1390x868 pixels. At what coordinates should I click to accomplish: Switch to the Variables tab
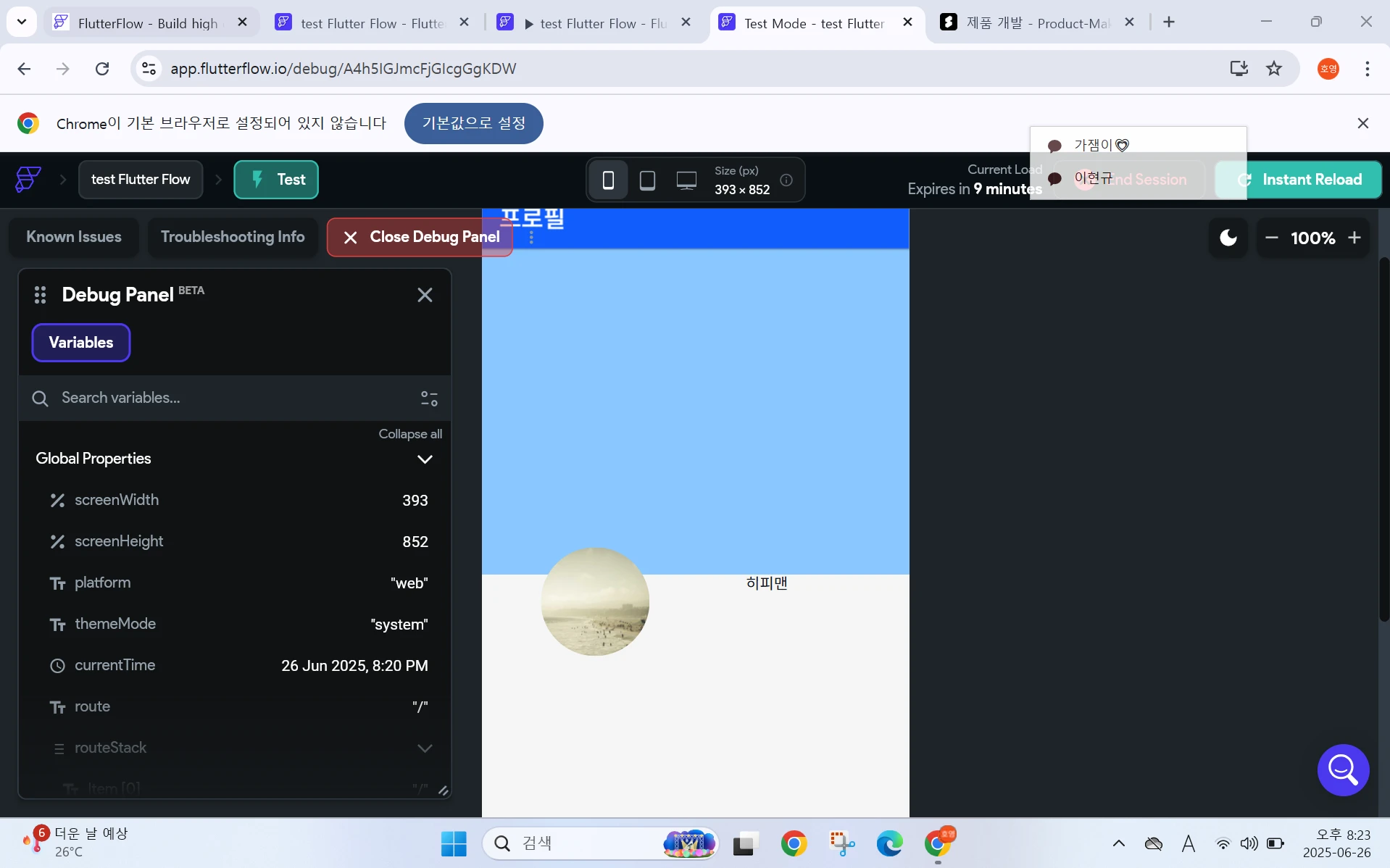pyautogui.click(x=81, y=343)
